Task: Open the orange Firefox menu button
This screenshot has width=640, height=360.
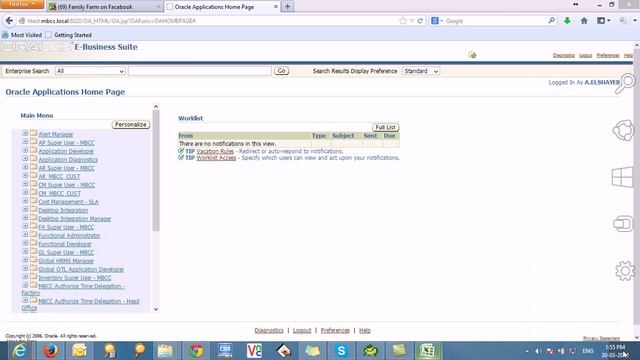Action: [x=21, y=4]
